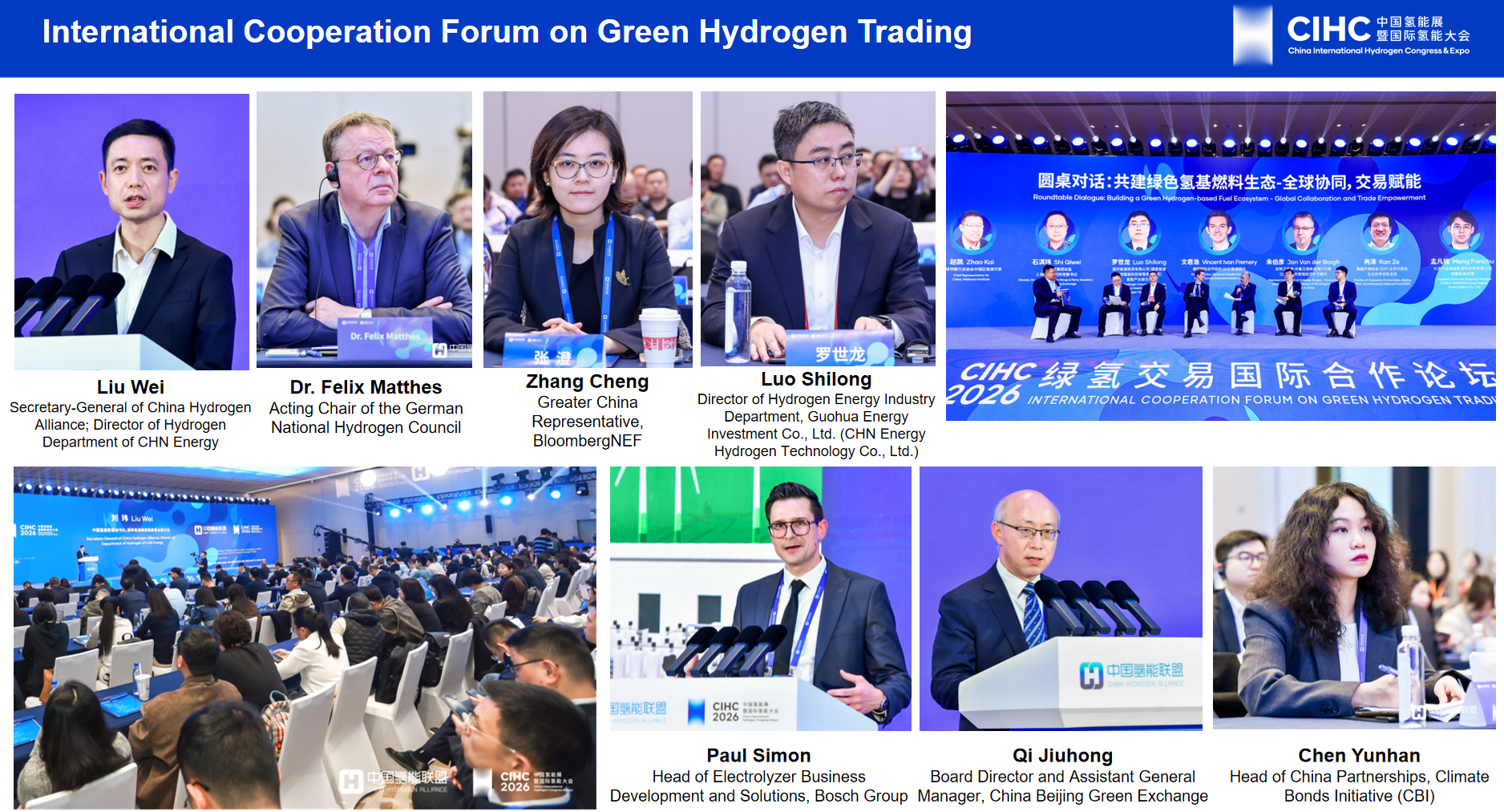Screen dimensions: 1504x812
Task: Open the Liu Wei speaker photo
Action: click(131, 232)
